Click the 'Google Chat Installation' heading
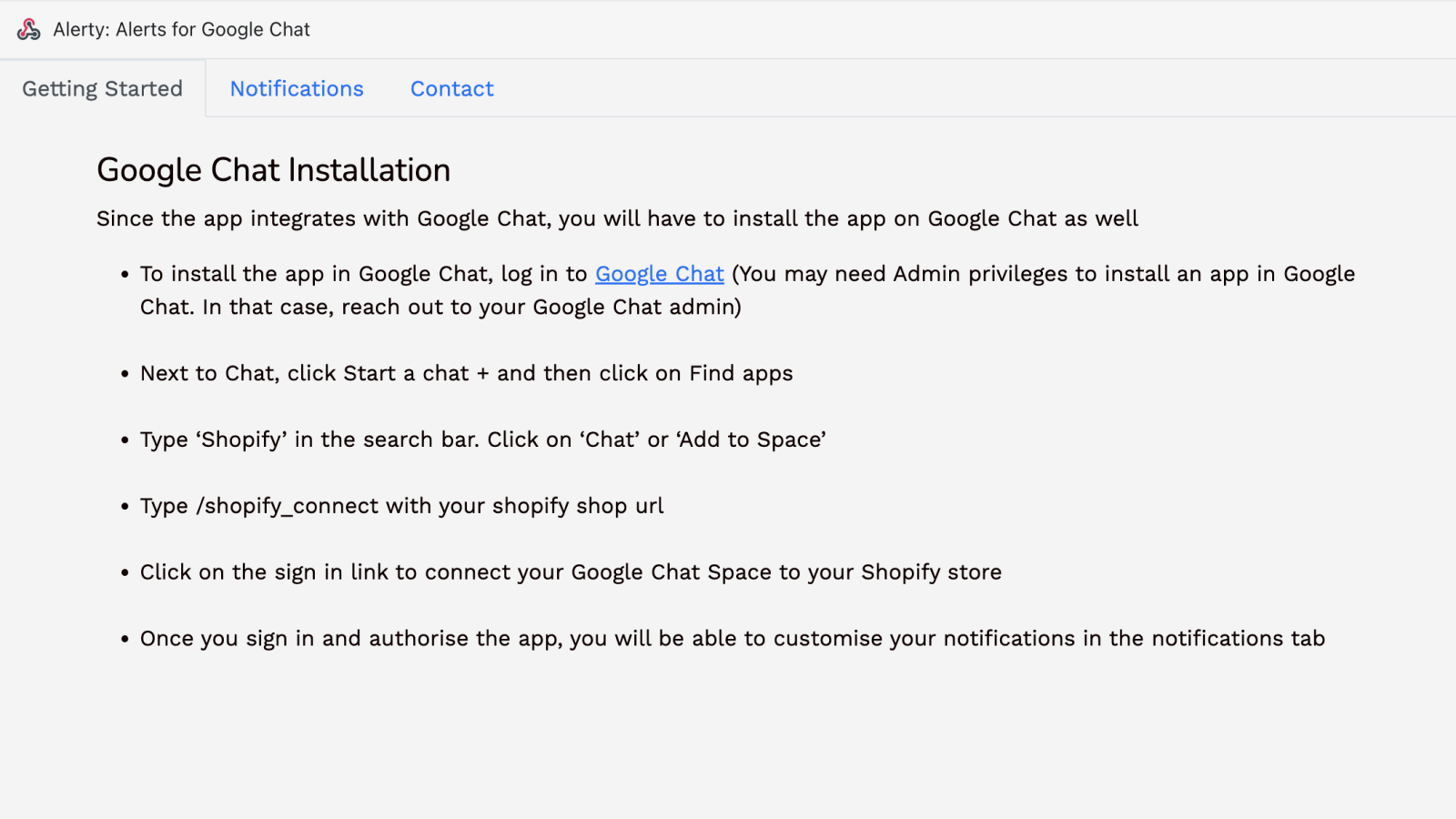 [272, 169]
